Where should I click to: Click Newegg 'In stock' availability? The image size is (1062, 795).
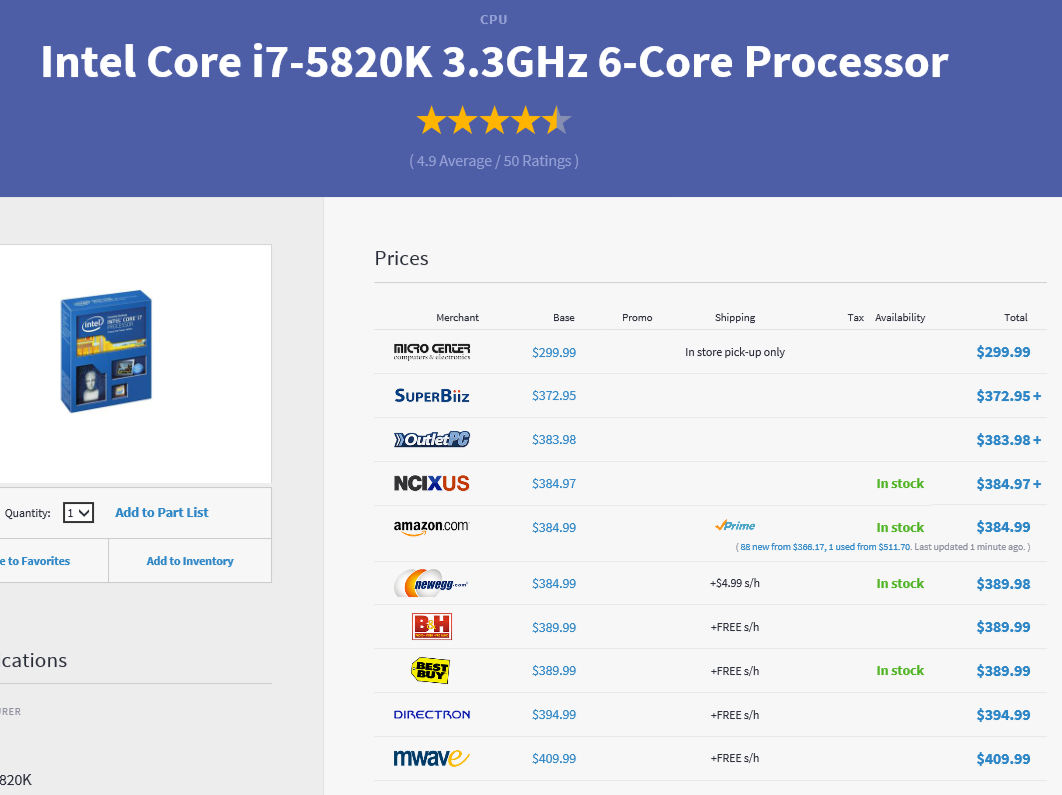tap(900, 584)
